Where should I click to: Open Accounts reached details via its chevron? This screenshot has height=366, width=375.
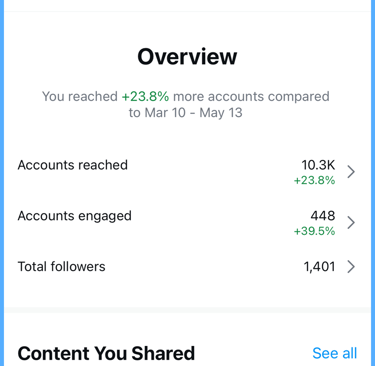click(351, 172)
